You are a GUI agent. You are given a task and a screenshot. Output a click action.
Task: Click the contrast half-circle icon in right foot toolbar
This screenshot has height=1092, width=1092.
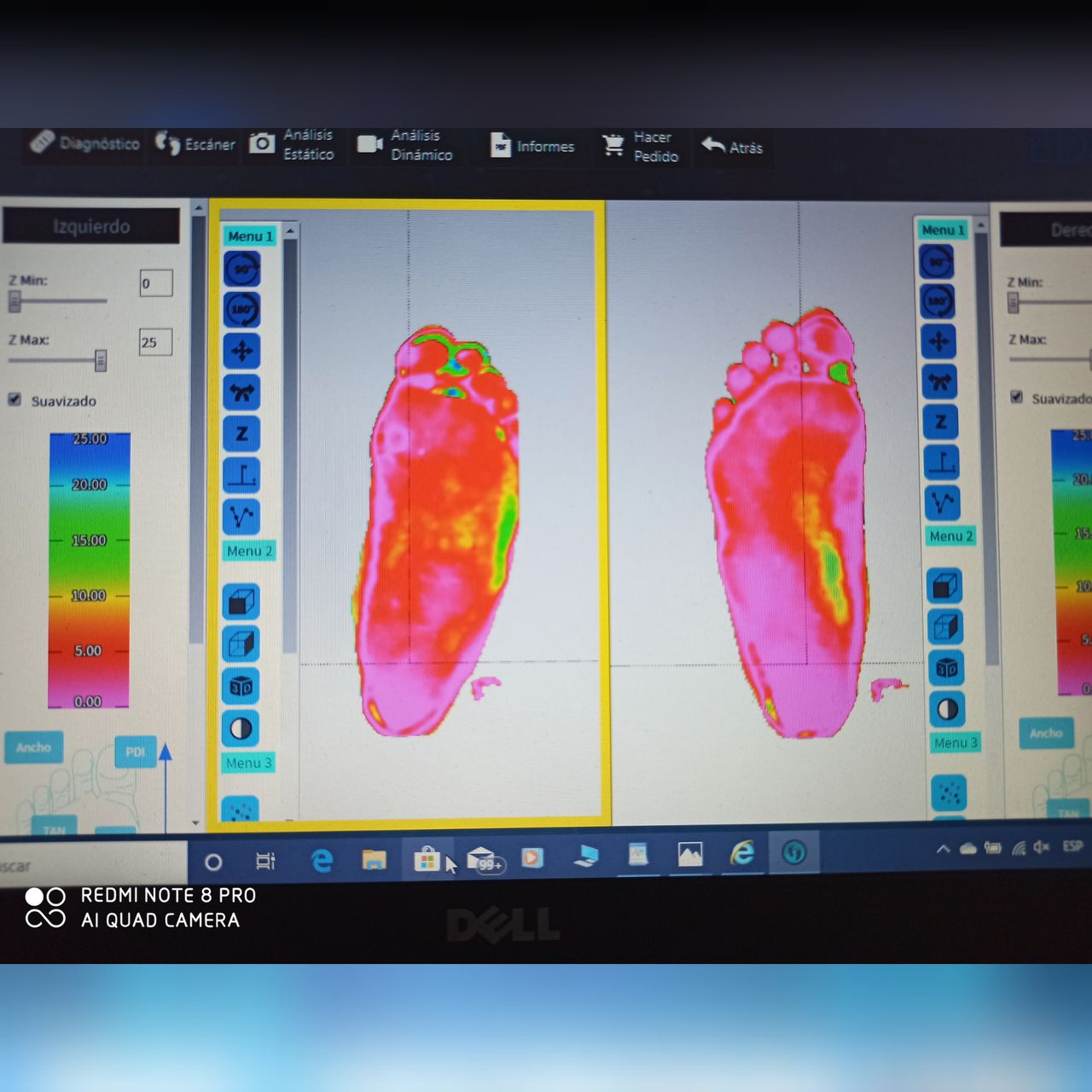(947, 709)
